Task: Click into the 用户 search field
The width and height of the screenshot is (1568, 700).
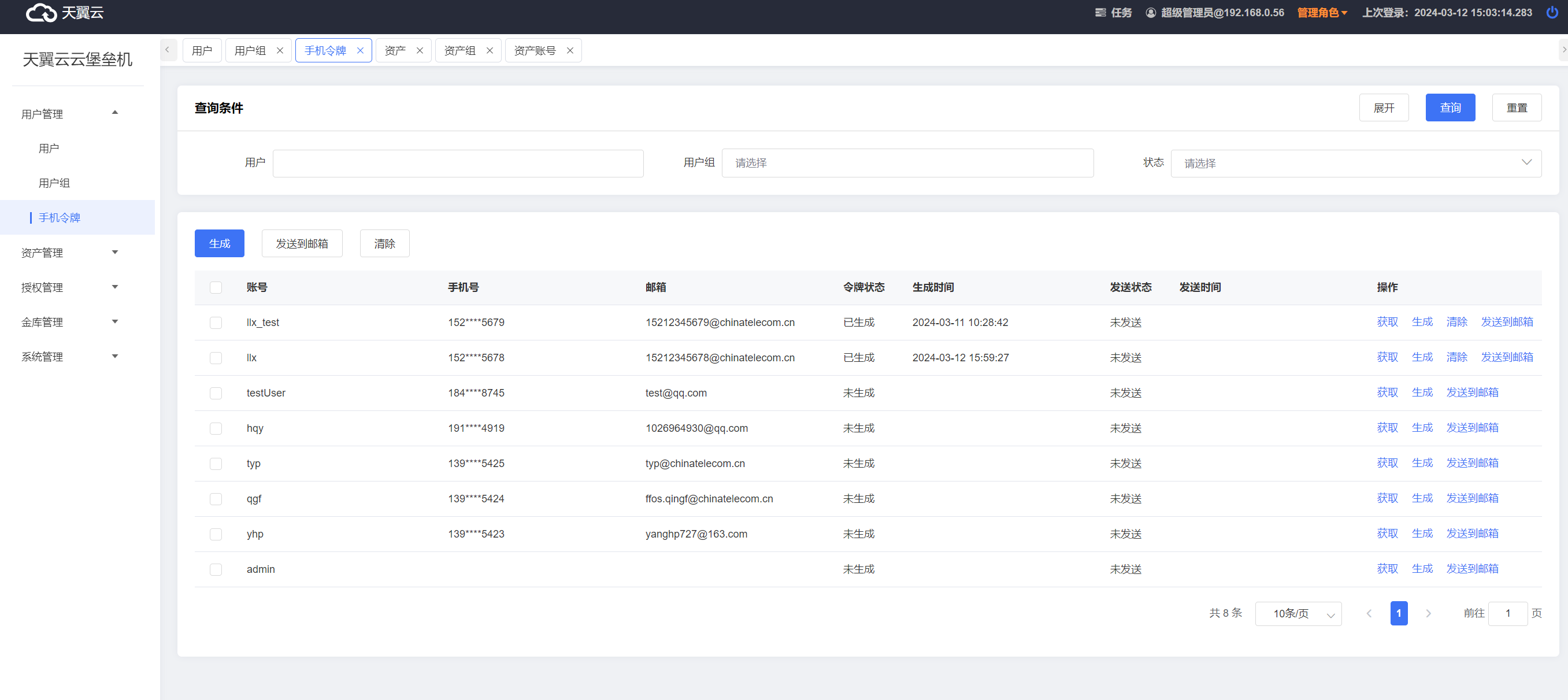Action: tap(458, 163)
